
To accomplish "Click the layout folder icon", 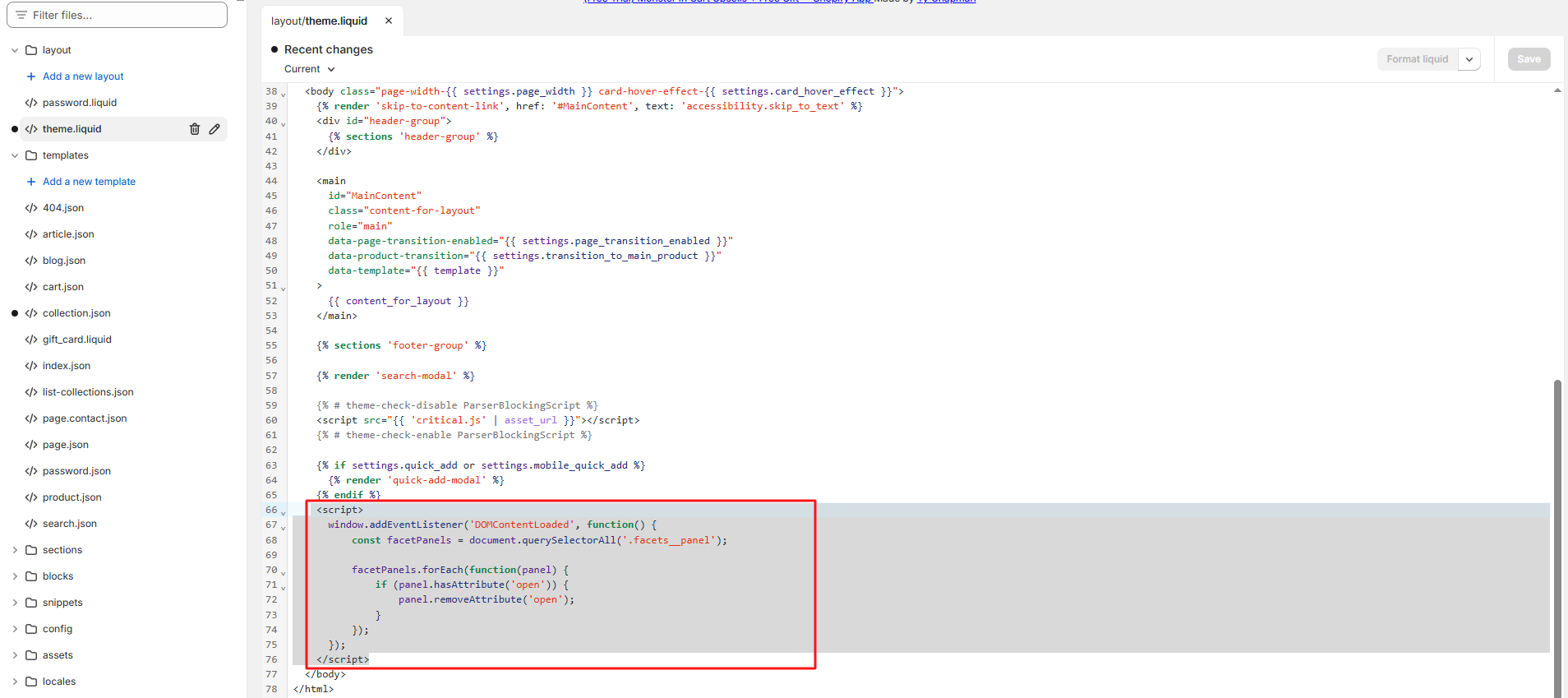I will (31, 50).
